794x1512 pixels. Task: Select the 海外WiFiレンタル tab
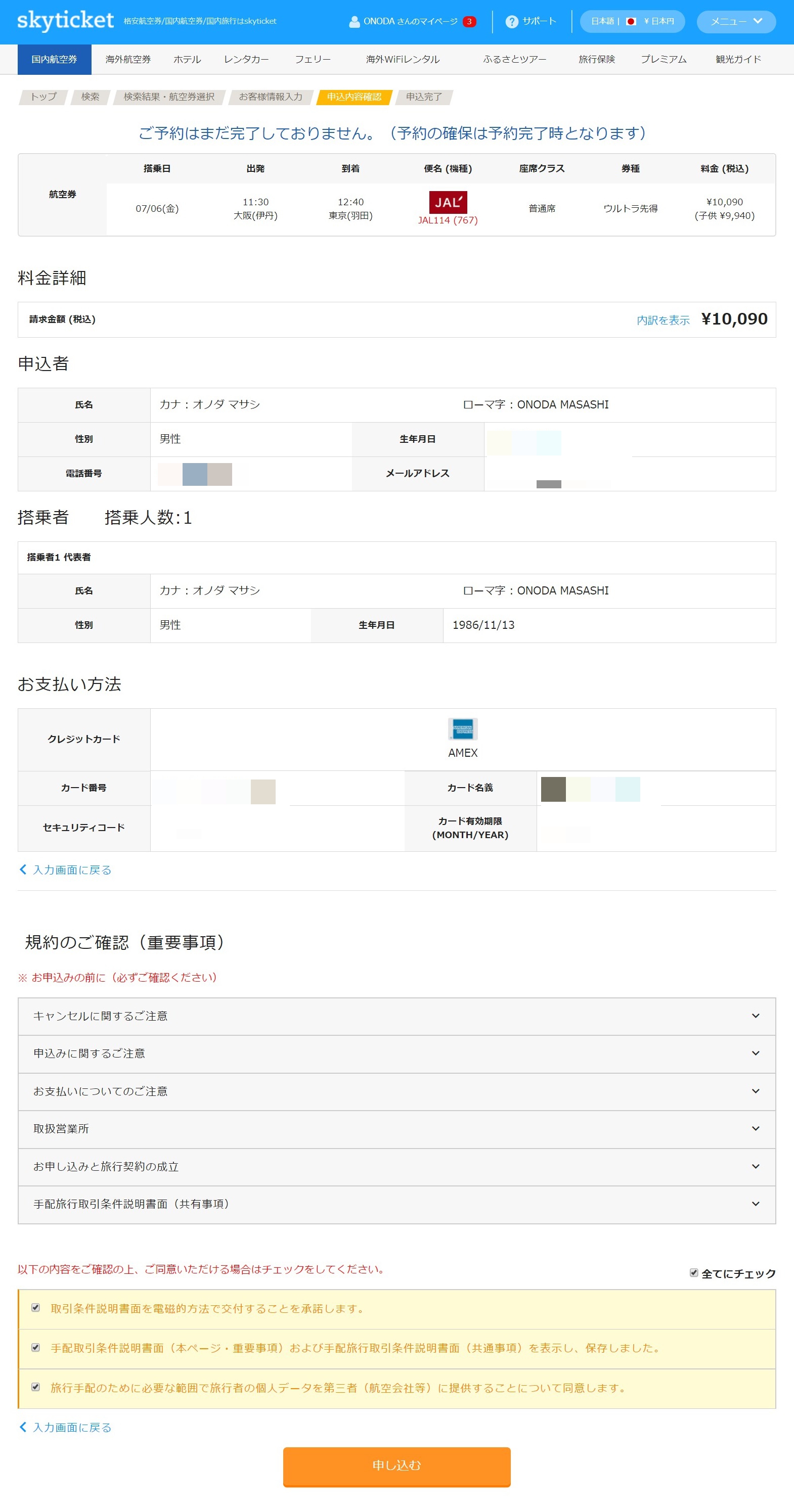tap(403, 59)
